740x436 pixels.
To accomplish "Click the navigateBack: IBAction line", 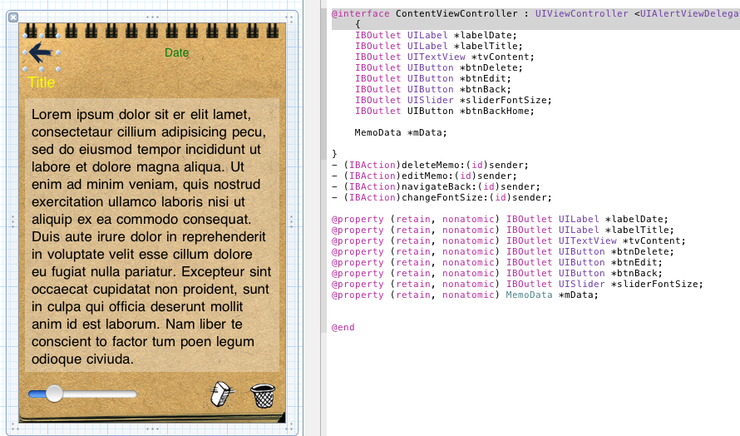I will point(436,187).
